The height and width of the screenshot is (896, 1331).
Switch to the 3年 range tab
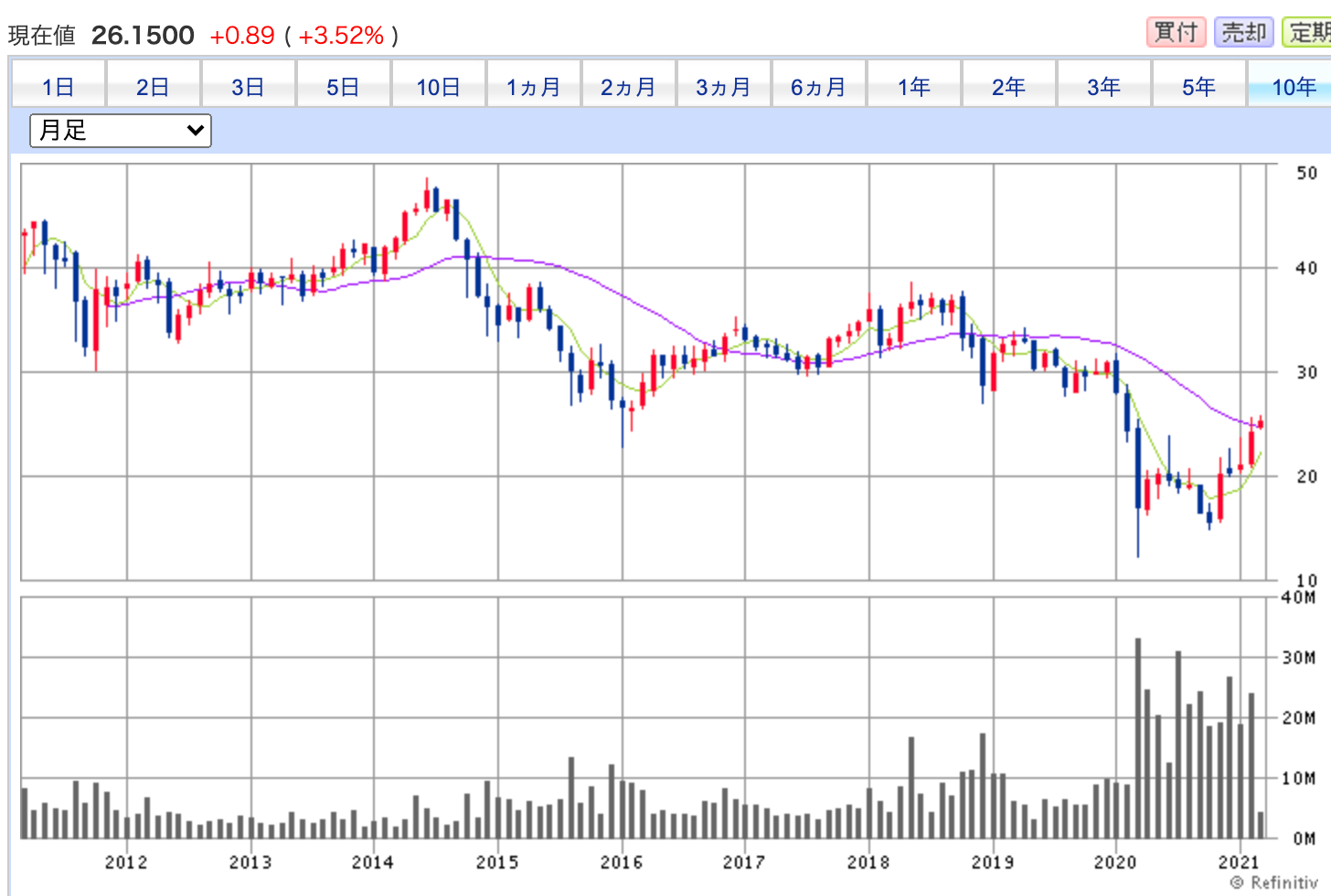click(1104, 87)
